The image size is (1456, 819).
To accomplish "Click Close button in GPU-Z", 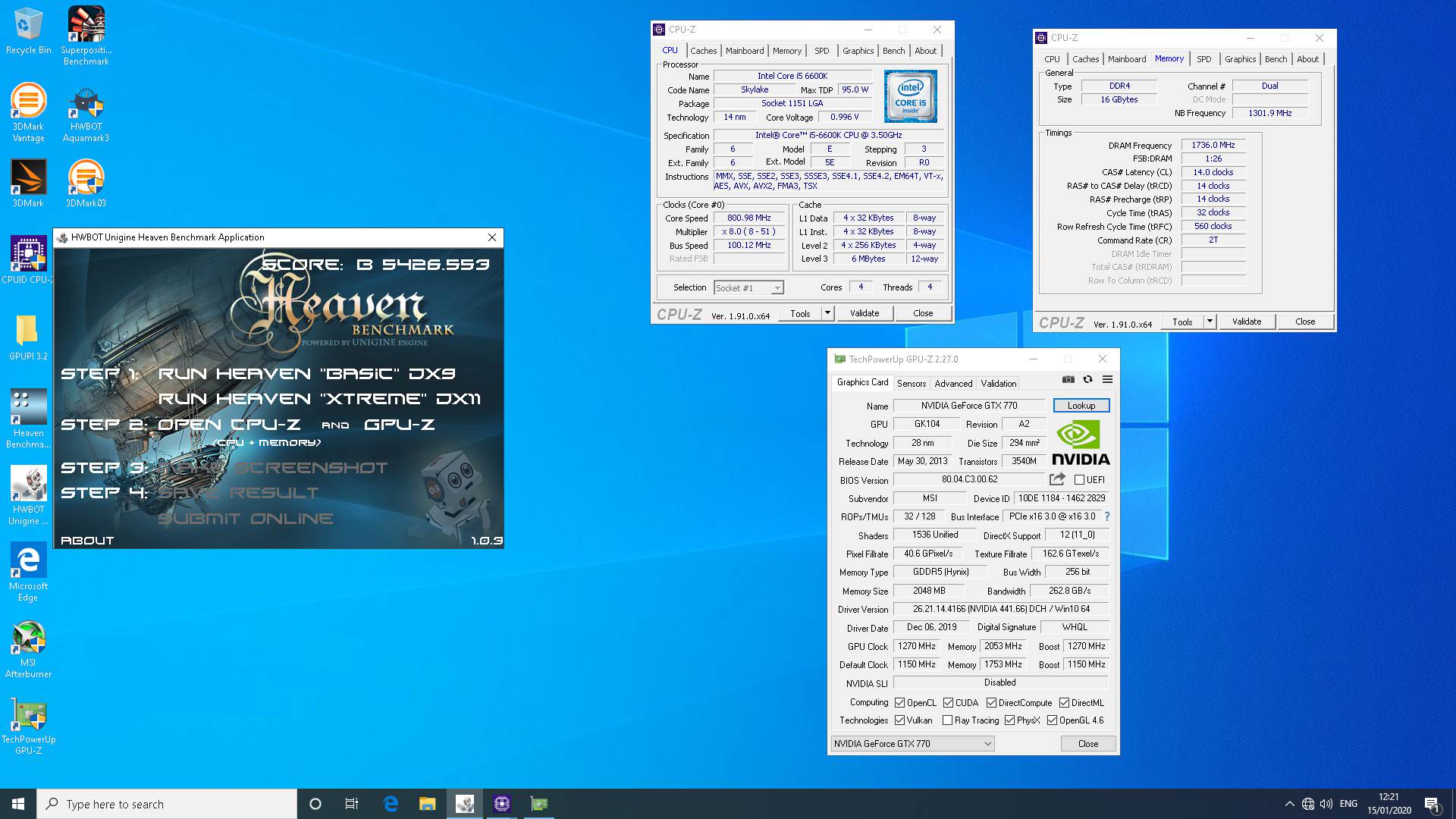I will (x=1088, y=744).
